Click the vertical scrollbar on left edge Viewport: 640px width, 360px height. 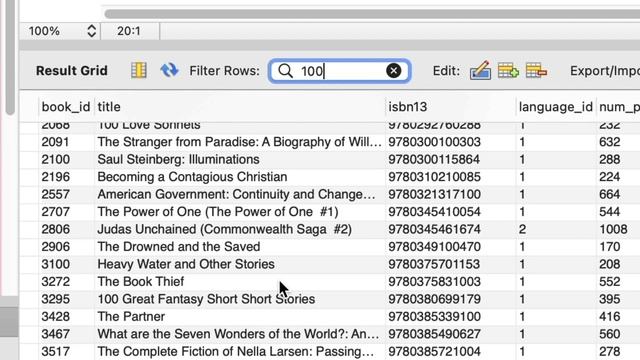(x=10, y=57)
